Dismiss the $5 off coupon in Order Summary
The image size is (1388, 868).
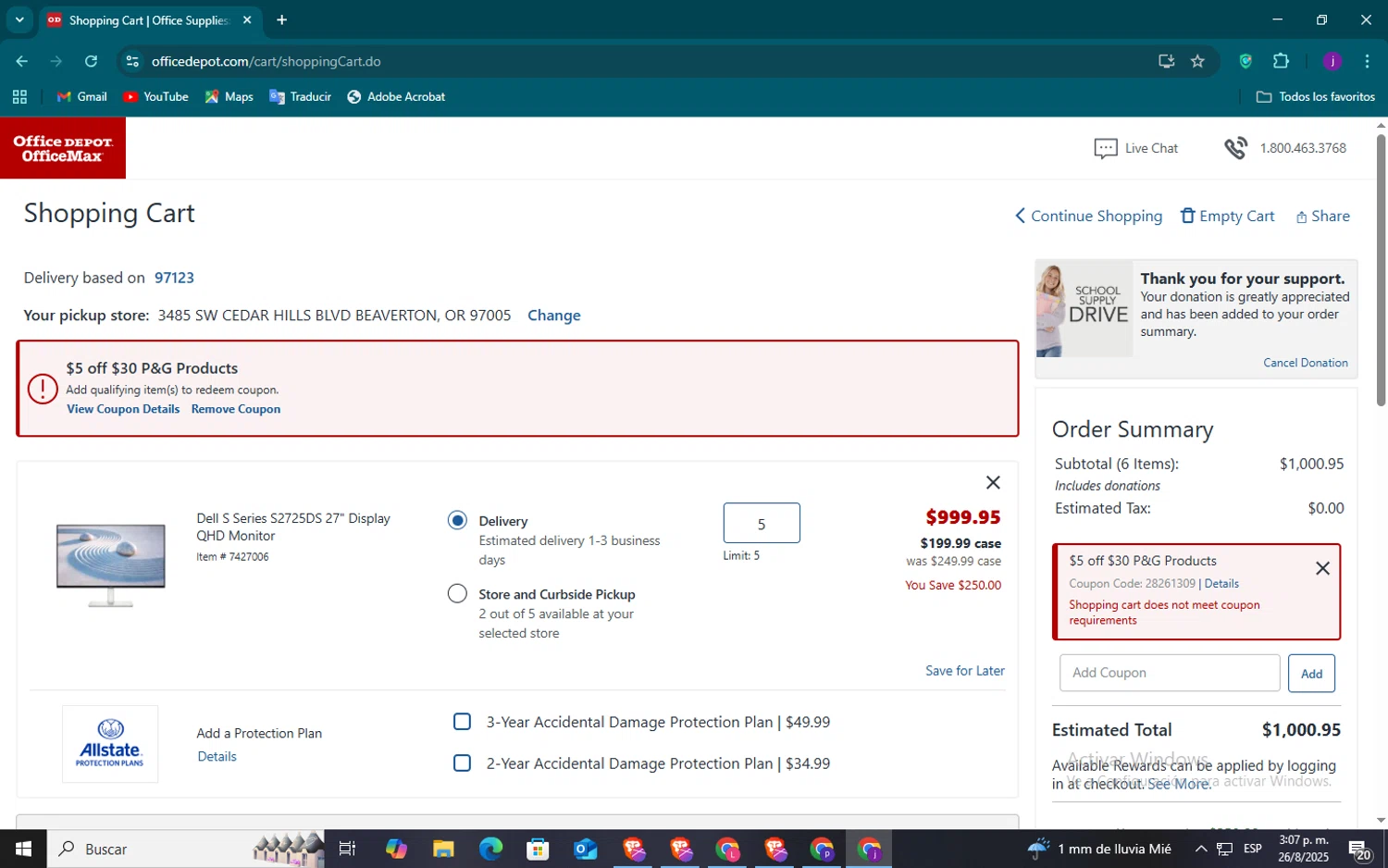pyautogui.click(x=1322, y=568)
